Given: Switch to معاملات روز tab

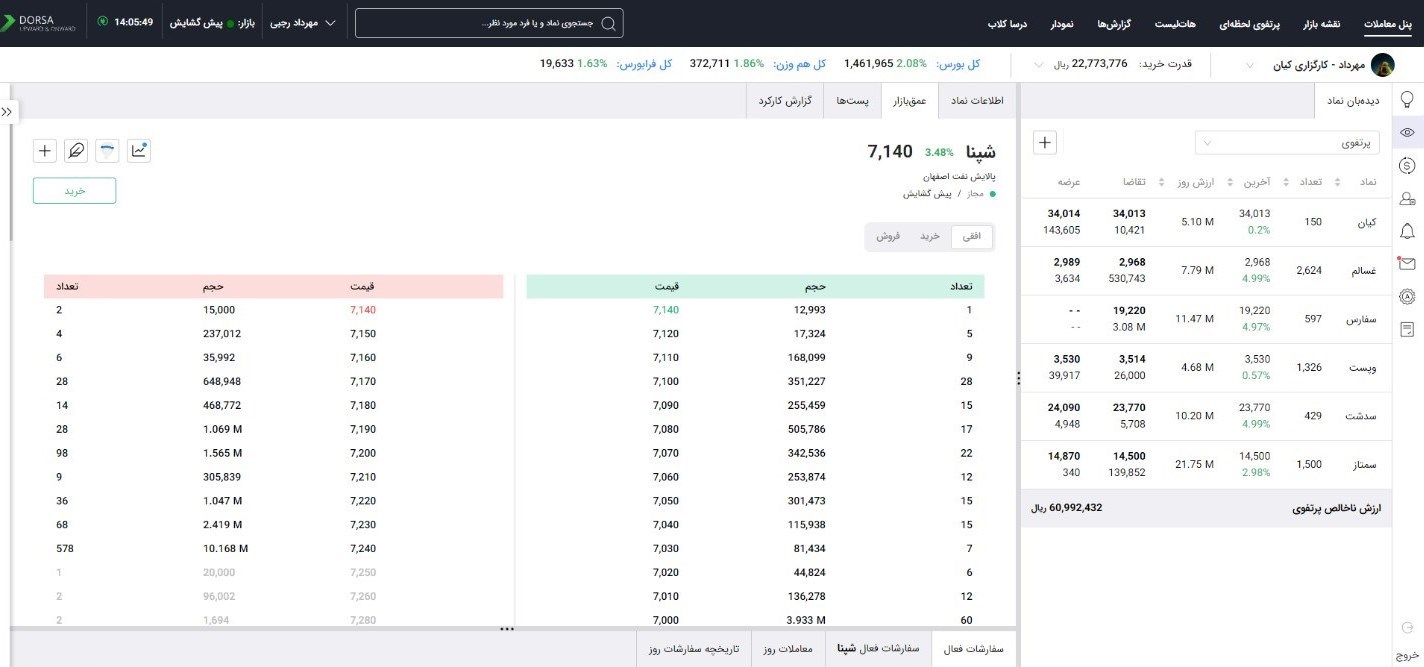Looking at the screenshot, I should [x=788, y=649].
